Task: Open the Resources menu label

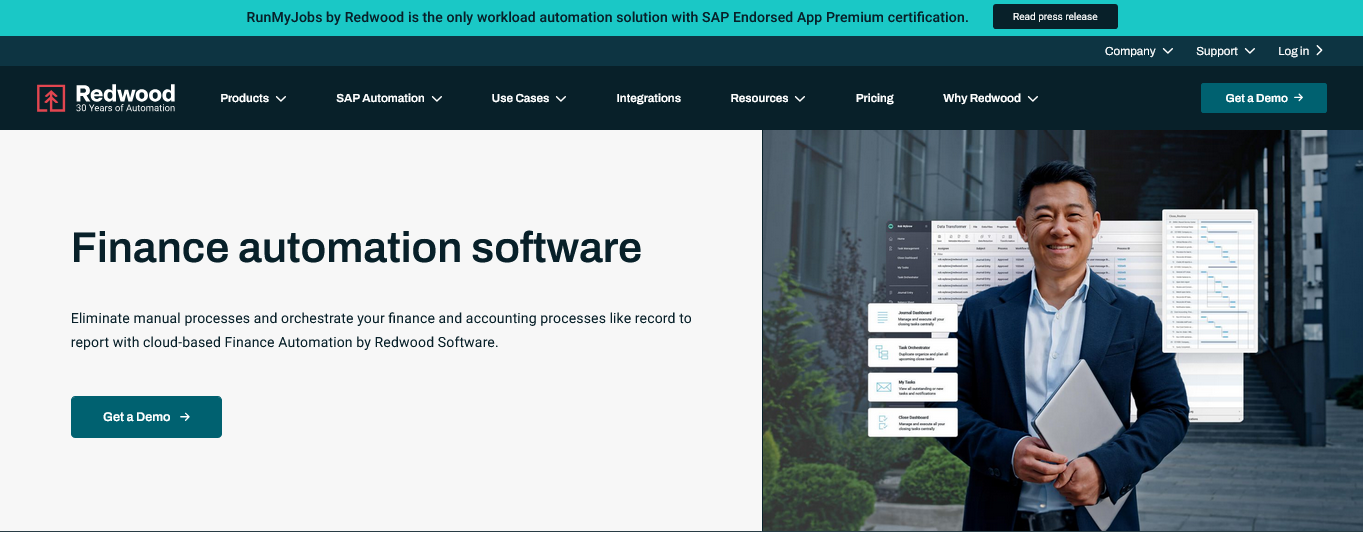Action: (x=759, y=98)
